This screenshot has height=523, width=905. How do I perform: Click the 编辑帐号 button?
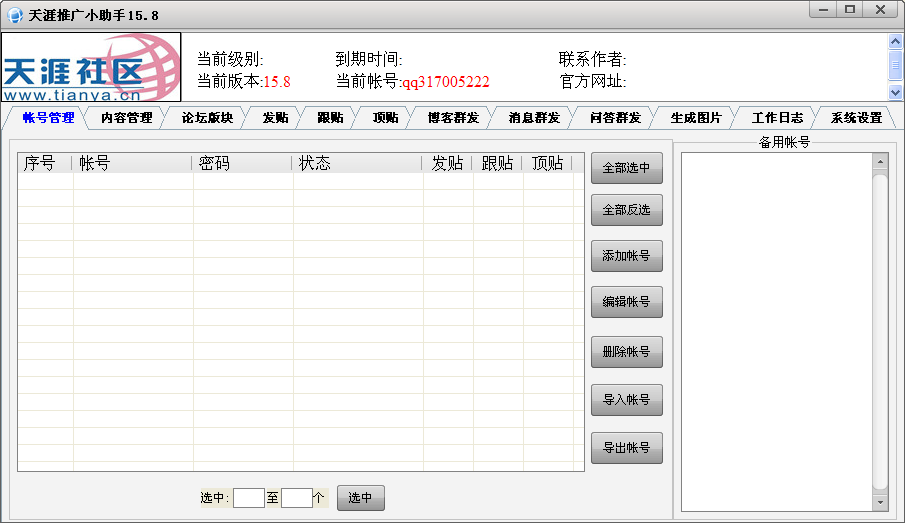(x=627, y=302)
